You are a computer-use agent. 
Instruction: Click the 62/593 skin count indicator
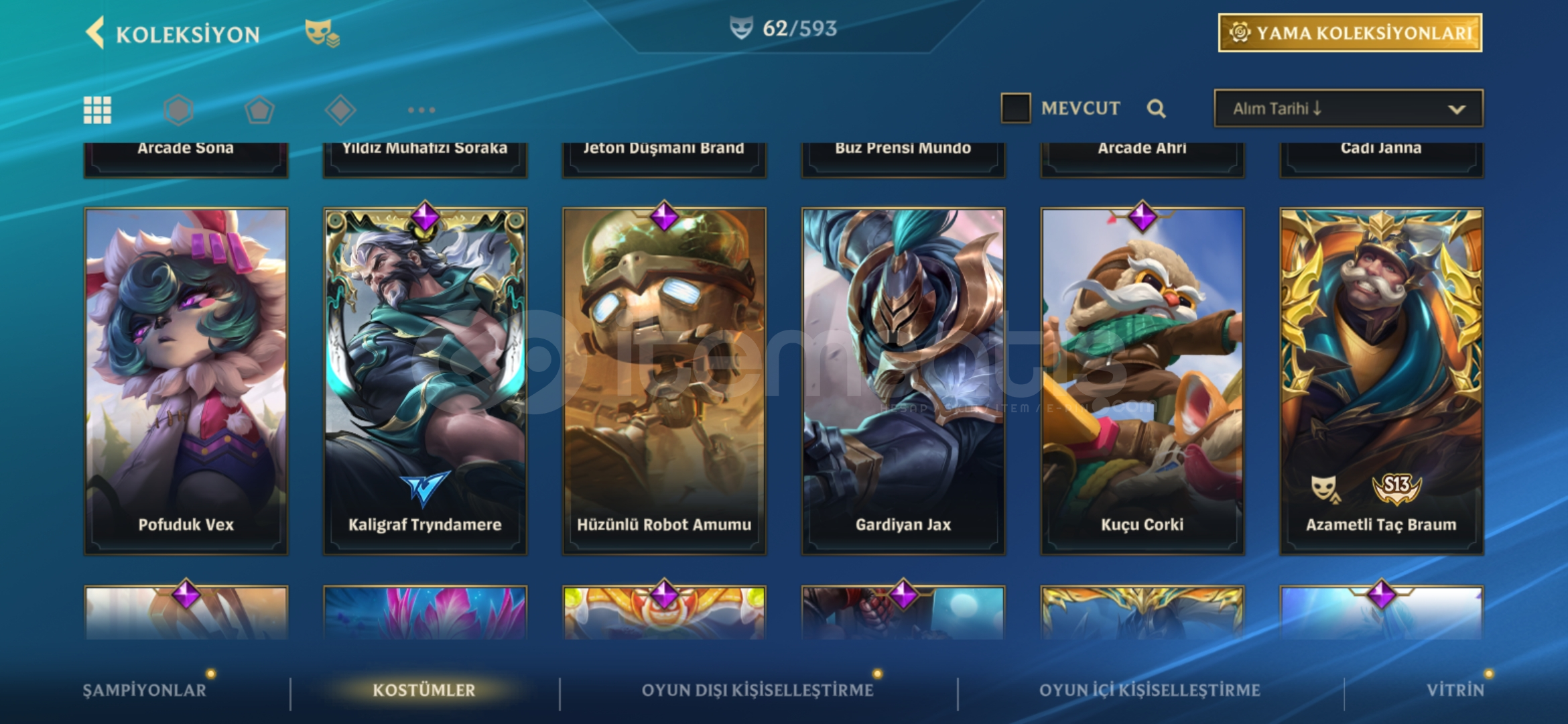point(784,28)
